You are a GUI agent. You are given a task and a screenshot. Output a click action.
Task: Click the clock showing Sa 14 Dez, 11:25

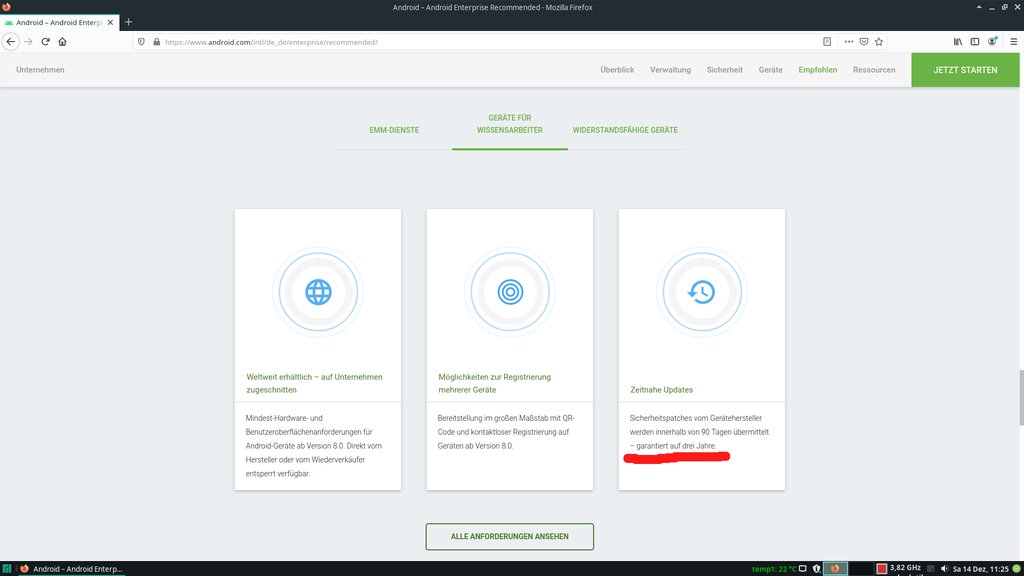point(980,569)
